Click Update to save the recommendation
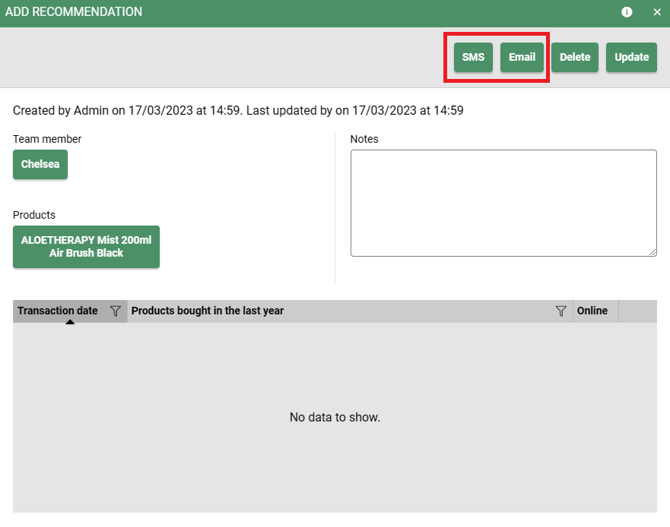The image size is (670, 527). pyautogui.click(x=631, y=57)
